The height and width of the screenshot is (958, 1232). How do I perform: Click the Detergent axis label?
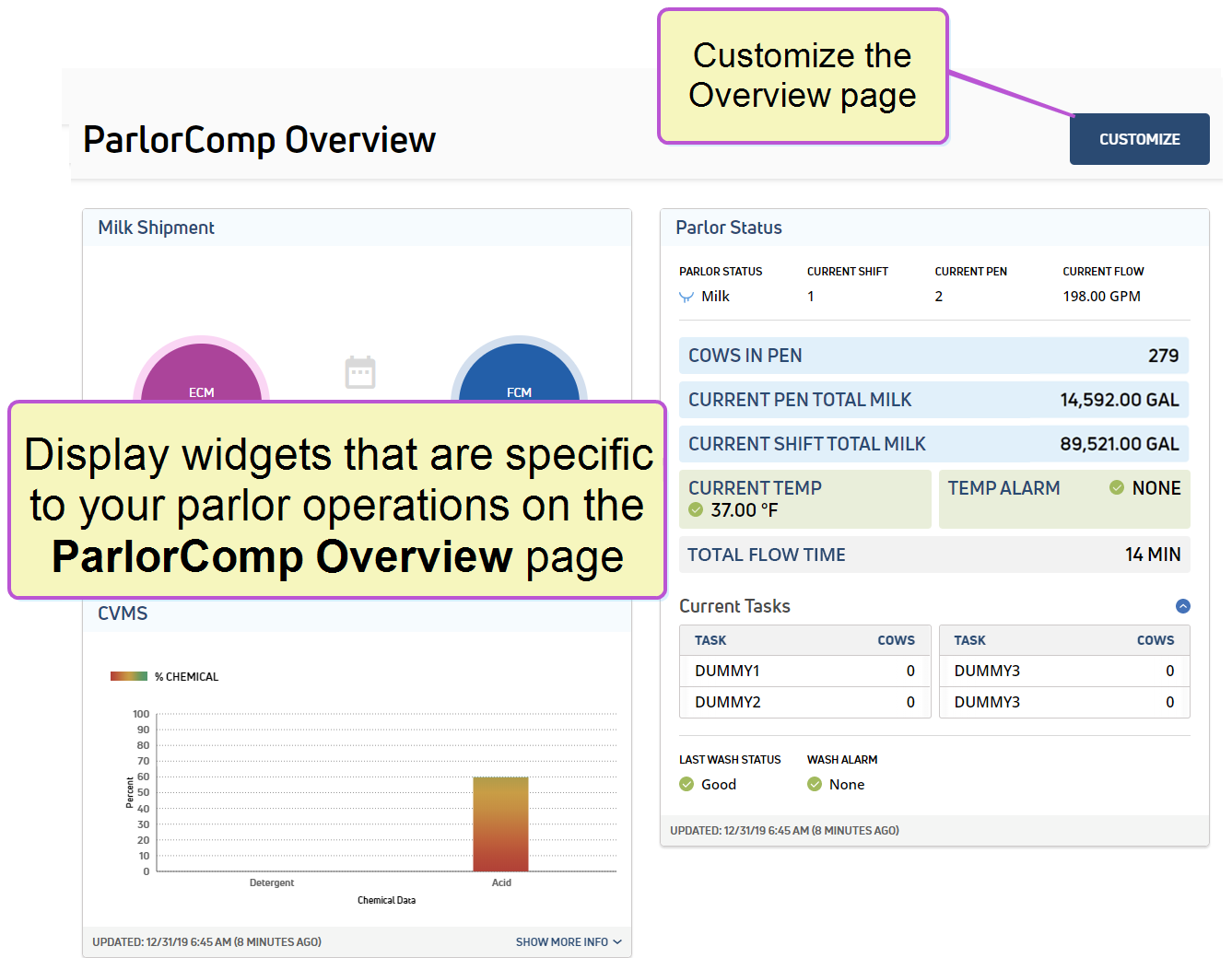tap(272, 882)
